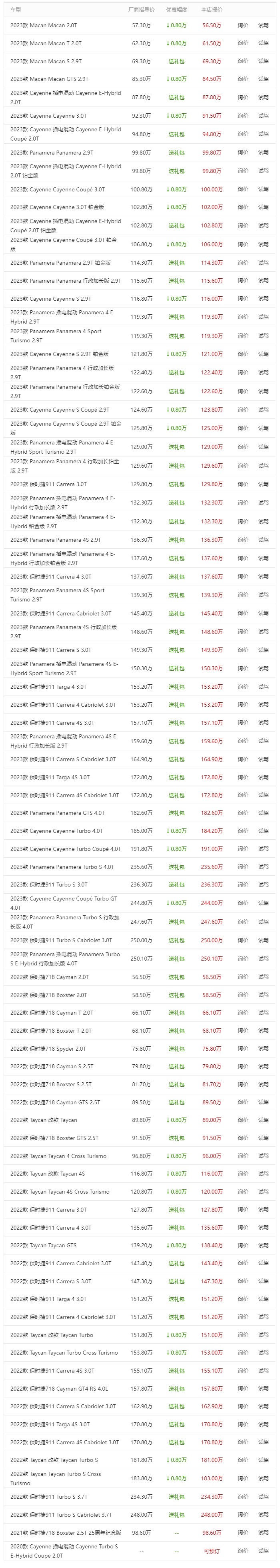Click 询价 for 2022款 Taycan 改款 Taycan 4S
Viewport: 280px width, 1568px height.
tap(243, 1174)
